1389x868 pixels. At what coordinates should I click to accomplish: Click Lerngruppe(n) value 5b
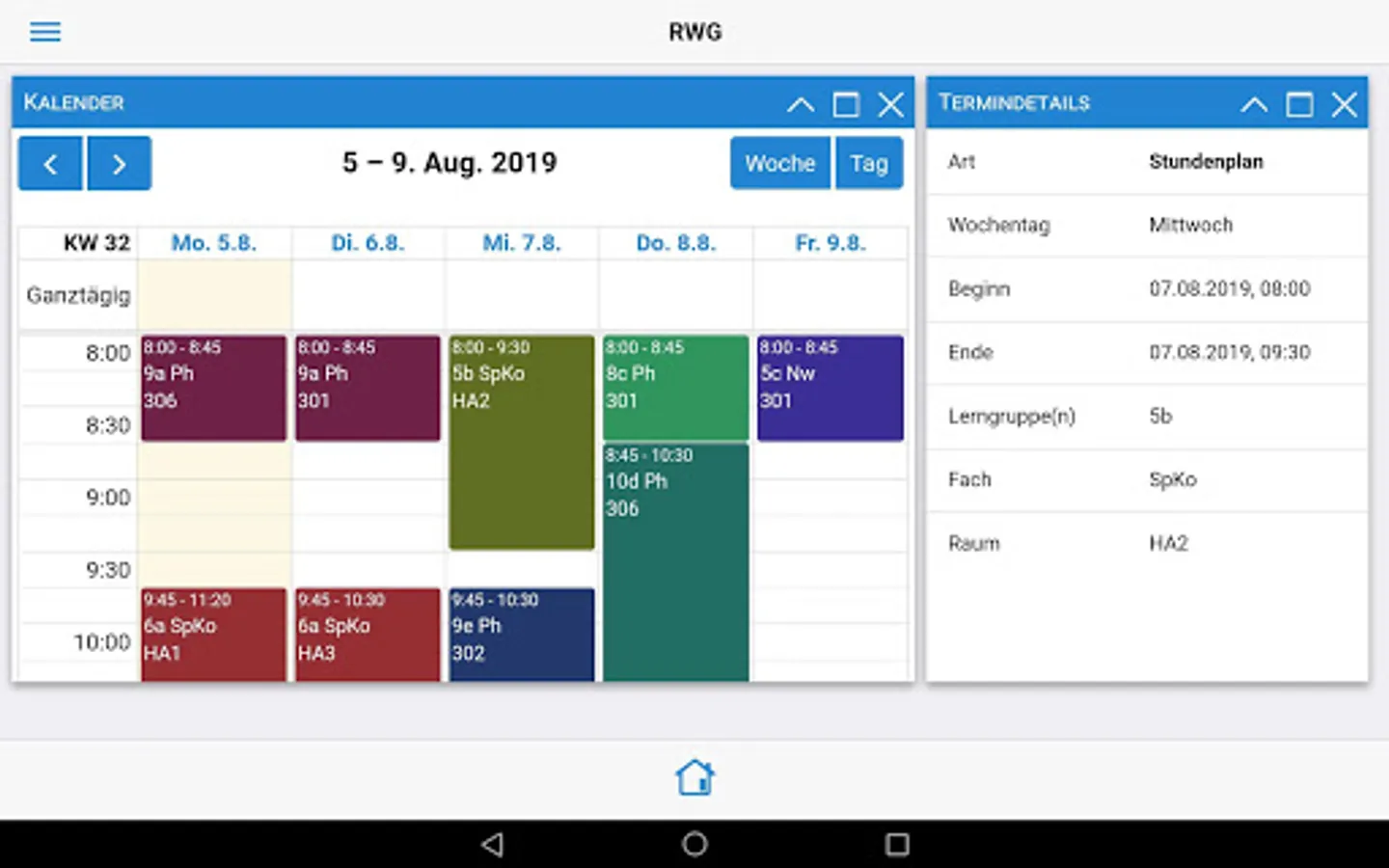(x=1160, y=416)
